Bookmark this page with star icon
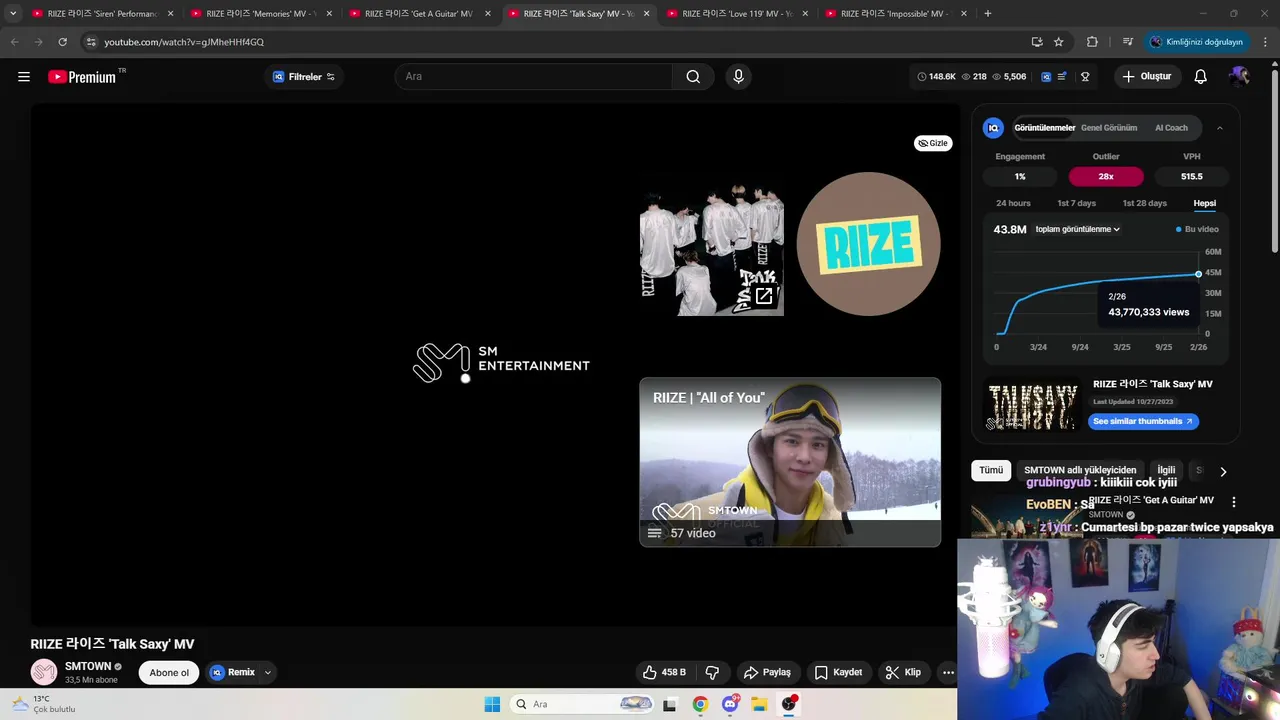The width and height of the screenshot is (1280, 720). pos(1058,42)
